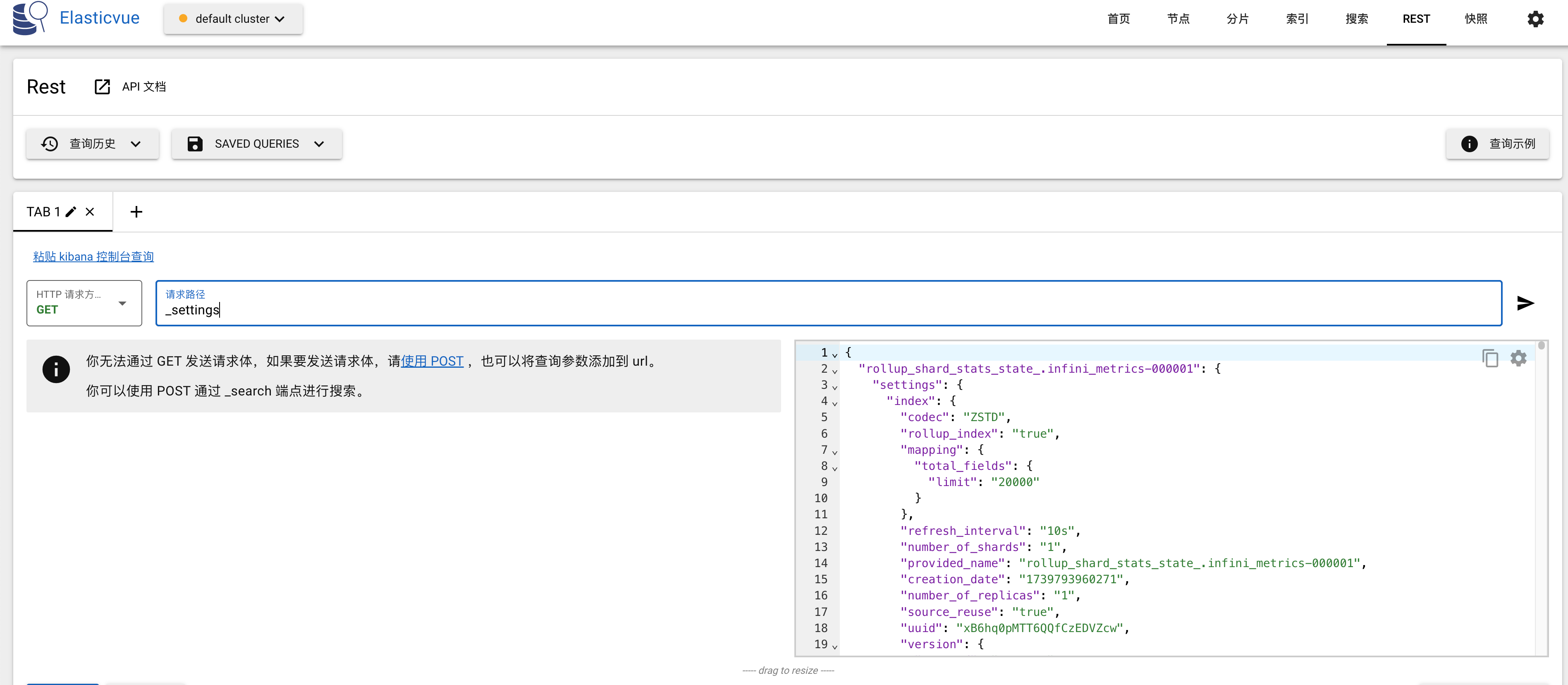Open API 文档 external link icon
This screenshot has width=1568, height=685.
(102, 87)
